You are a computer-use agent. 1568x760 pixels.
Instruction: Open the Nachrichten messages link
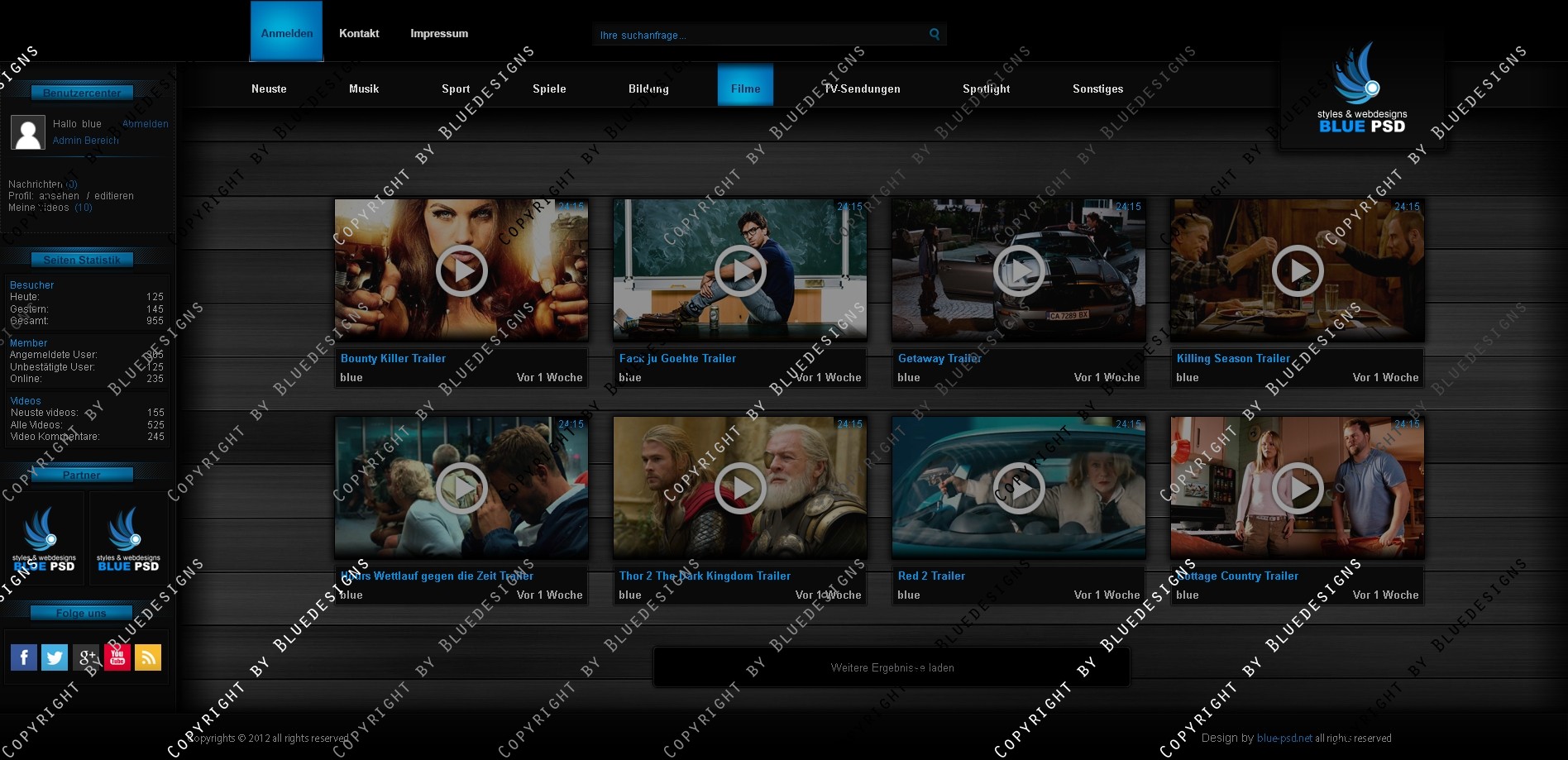coord(43,184)
